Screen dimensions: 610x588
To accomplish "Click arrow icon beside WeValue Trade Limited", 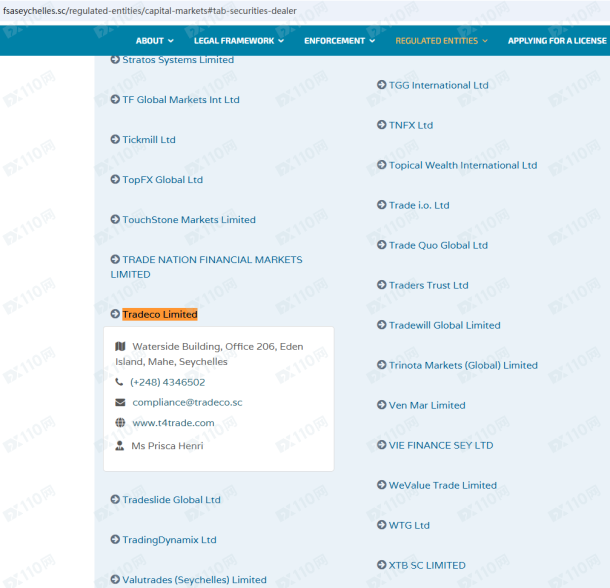I will click(382, 485).
